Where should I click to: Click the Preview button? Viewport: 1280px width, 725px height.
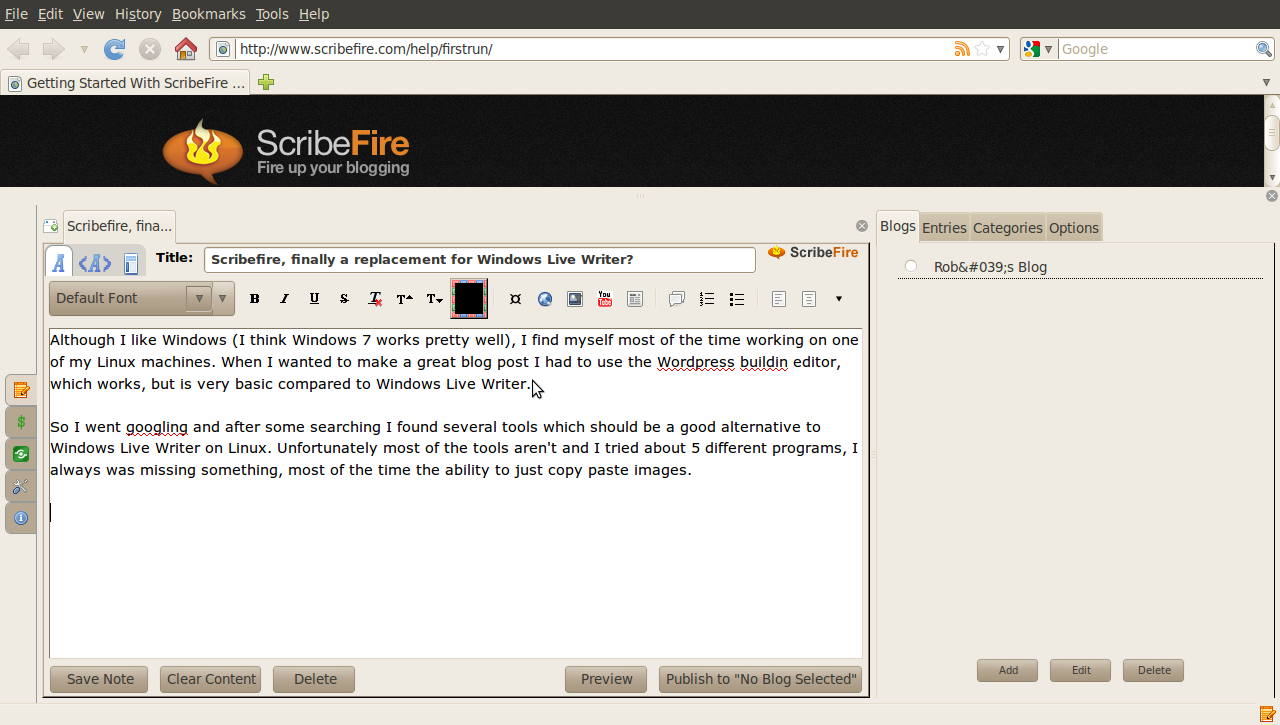coord(606,679)
